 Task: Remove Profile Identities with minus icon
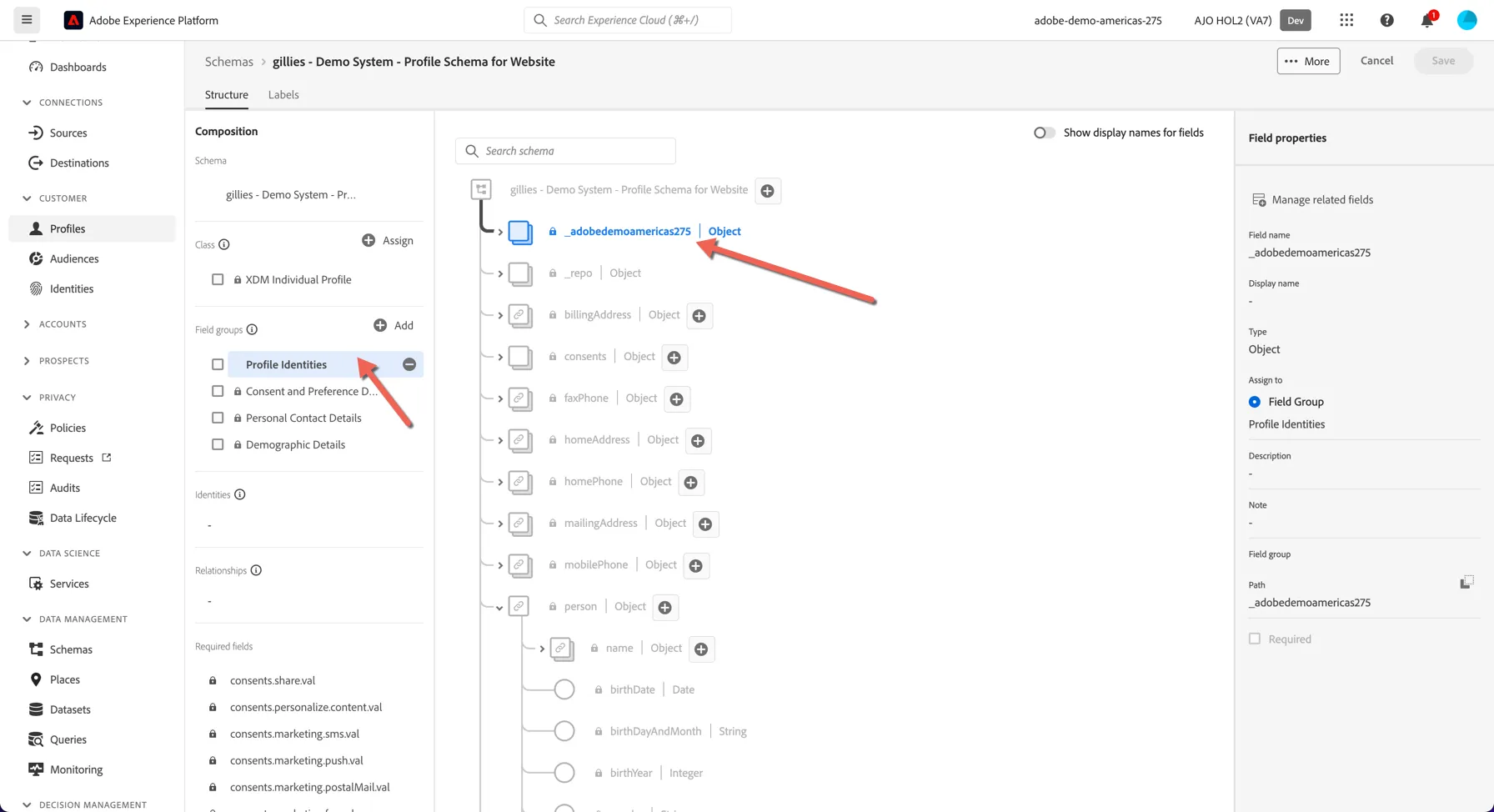(409, 364)
